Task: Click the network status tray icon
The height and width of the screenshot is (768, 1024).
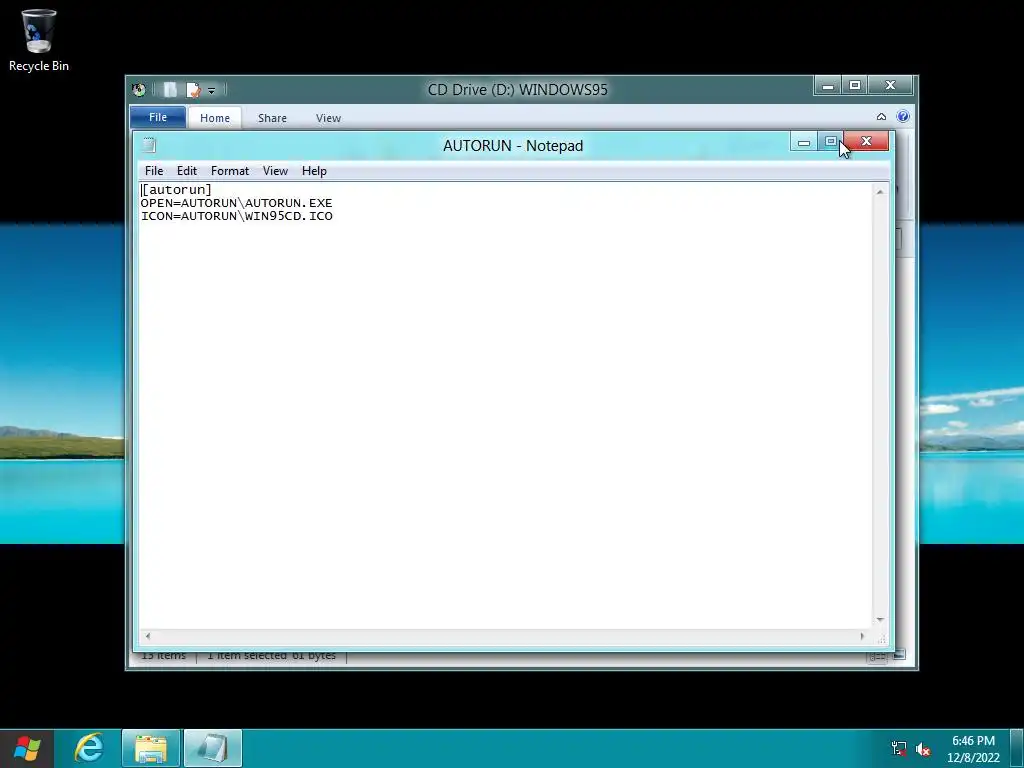Action: coord(899,749)
